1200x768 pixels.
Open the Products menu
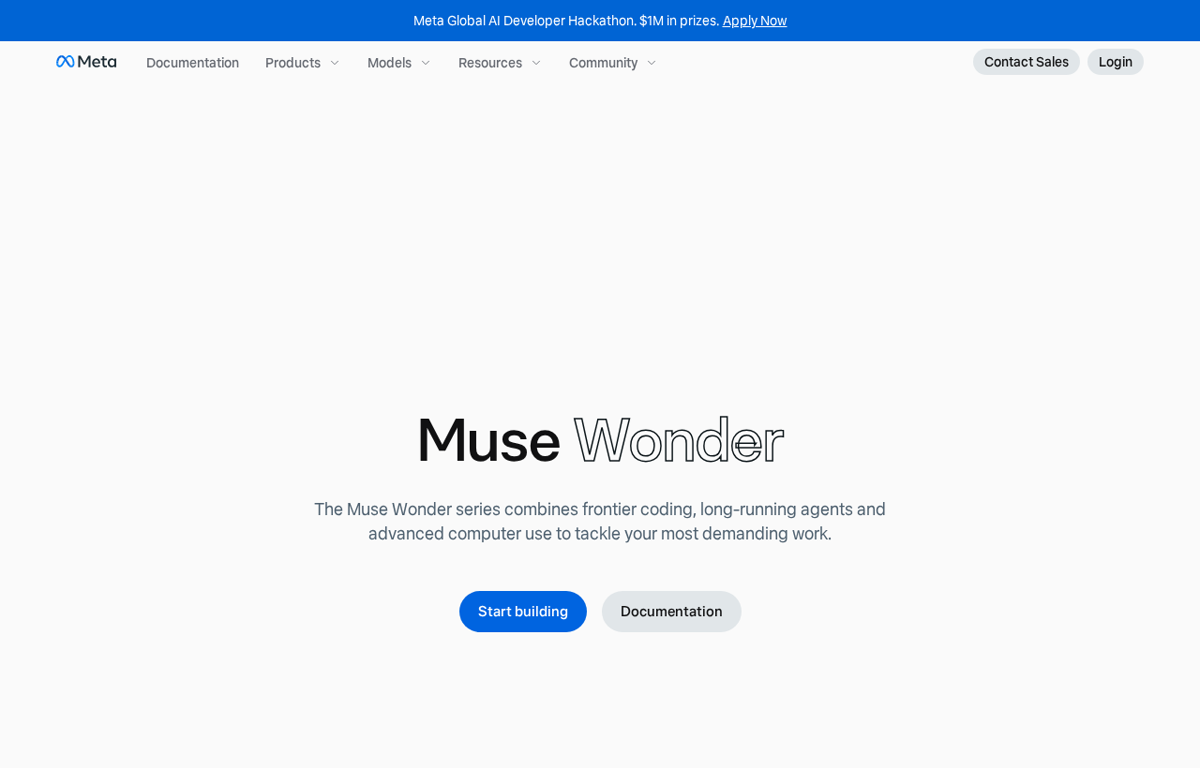[x=292, y=63]
